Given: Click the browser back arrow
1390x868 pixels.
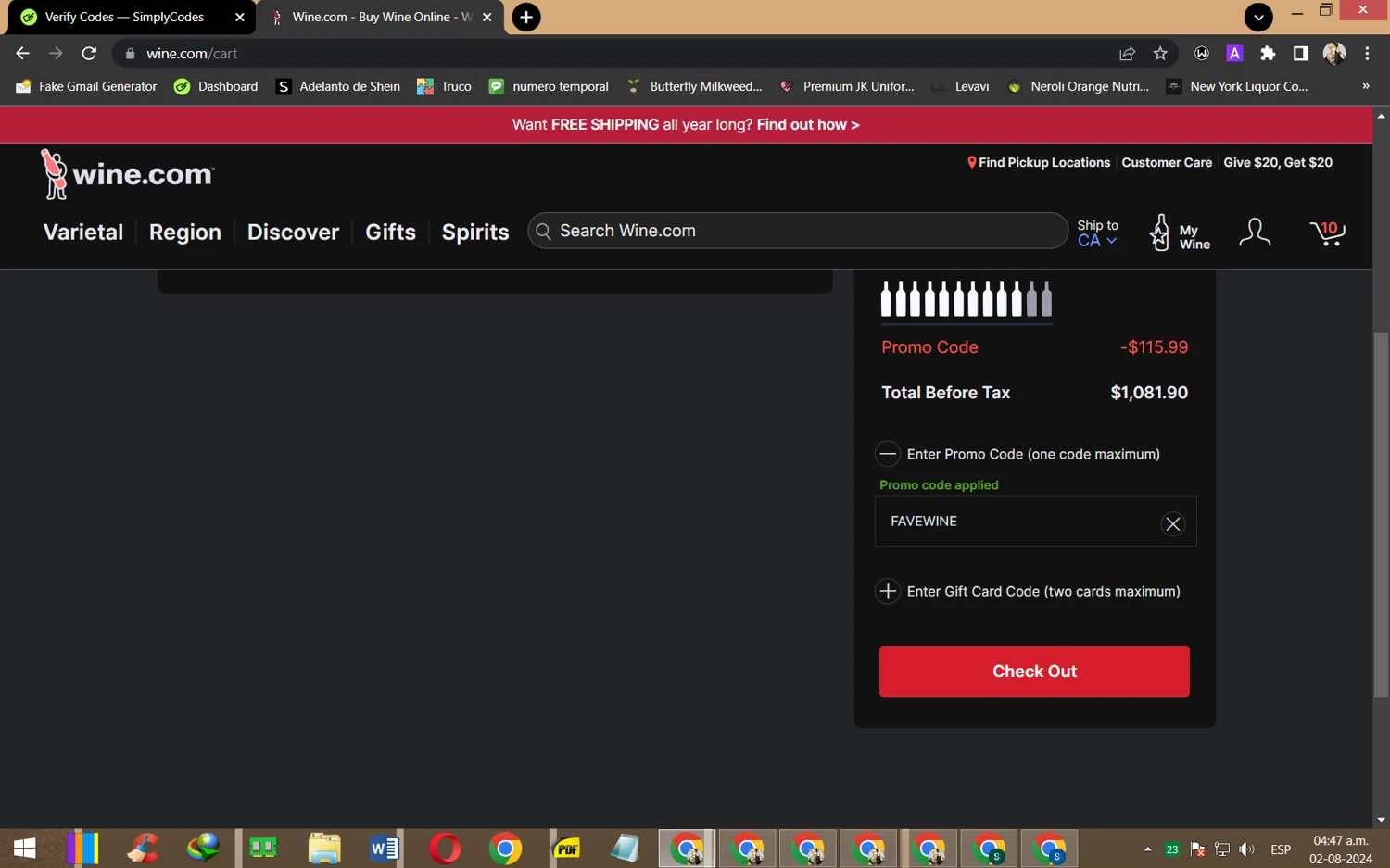Looking at the screenshot, I should pos(22,54).
